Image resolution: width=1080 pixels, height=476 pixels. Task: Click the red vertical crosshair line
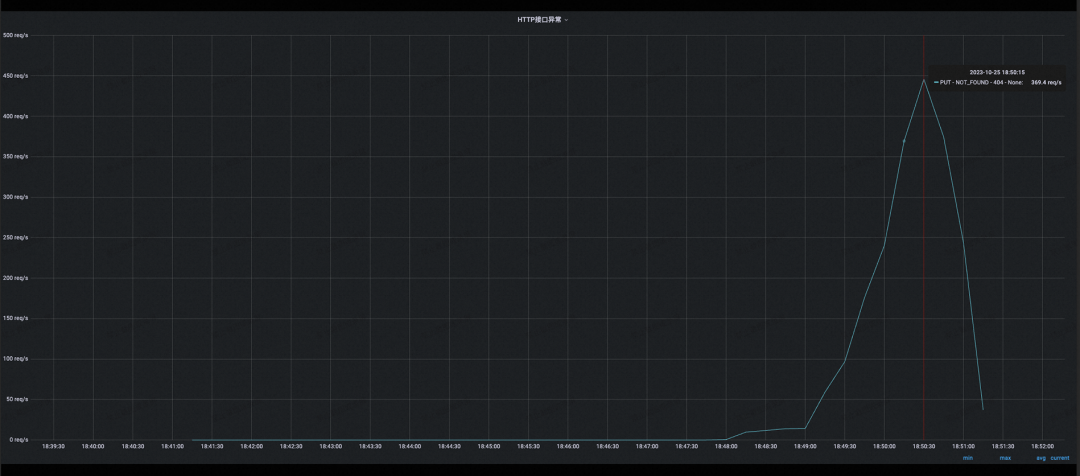click(924, 276)
